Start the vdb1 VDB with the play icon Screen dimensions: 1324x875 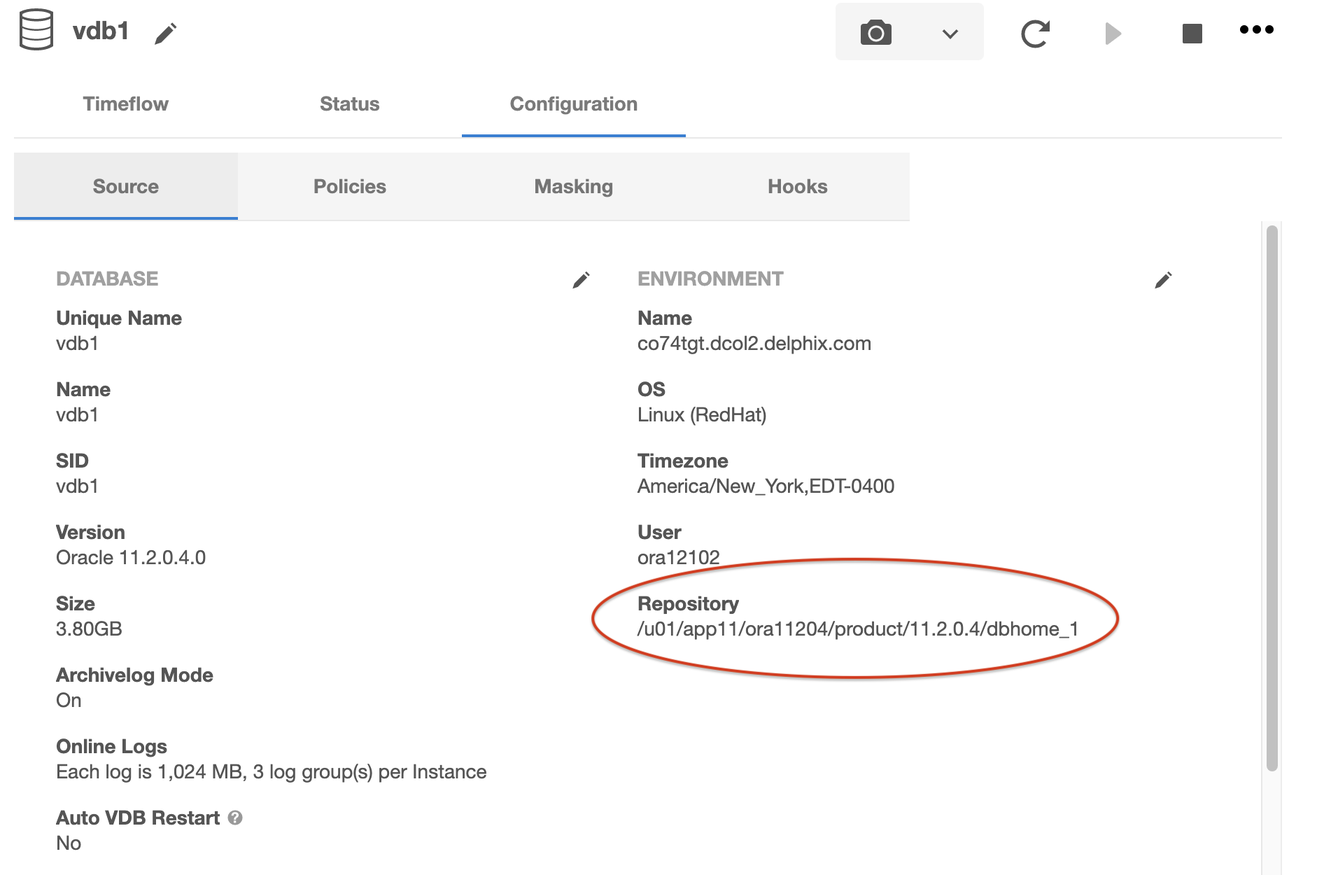[1113, 31]
